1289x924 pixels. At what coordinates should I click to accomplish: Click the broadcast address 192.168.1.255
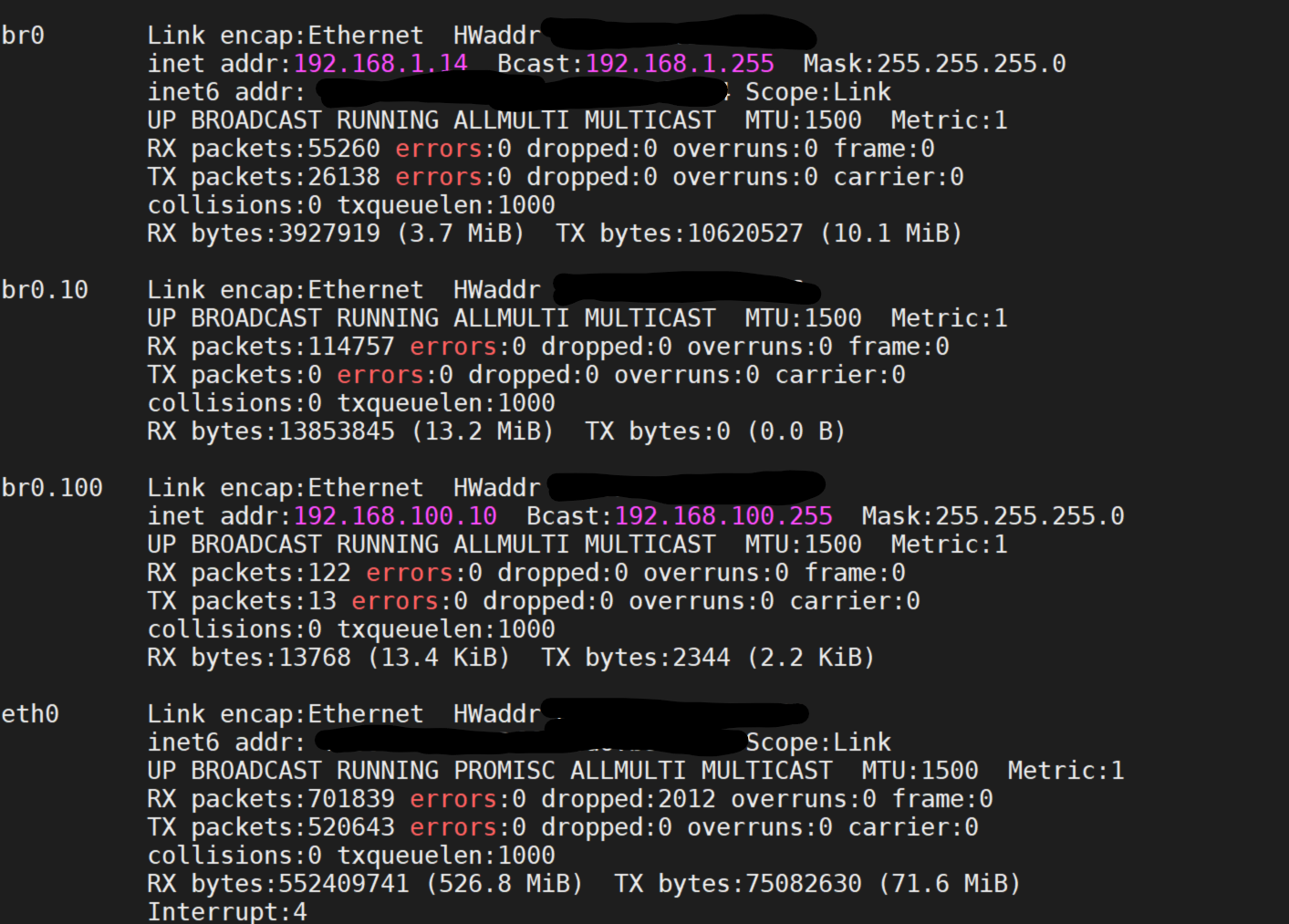click(x=680, y=64)
